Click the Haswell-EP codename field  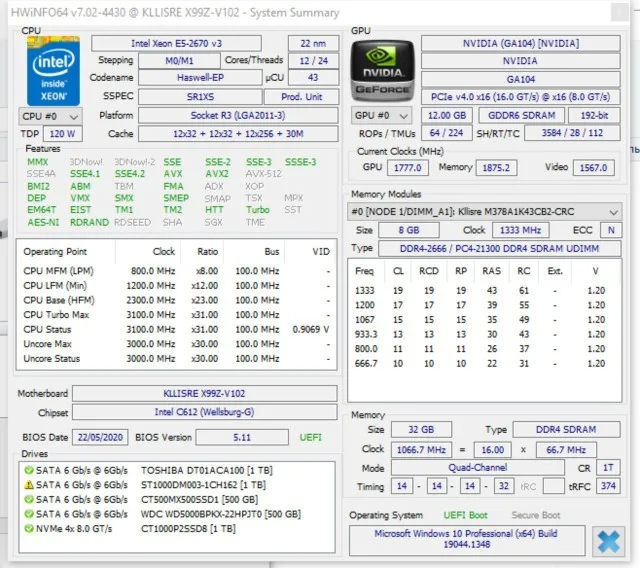tap(200, 78)
